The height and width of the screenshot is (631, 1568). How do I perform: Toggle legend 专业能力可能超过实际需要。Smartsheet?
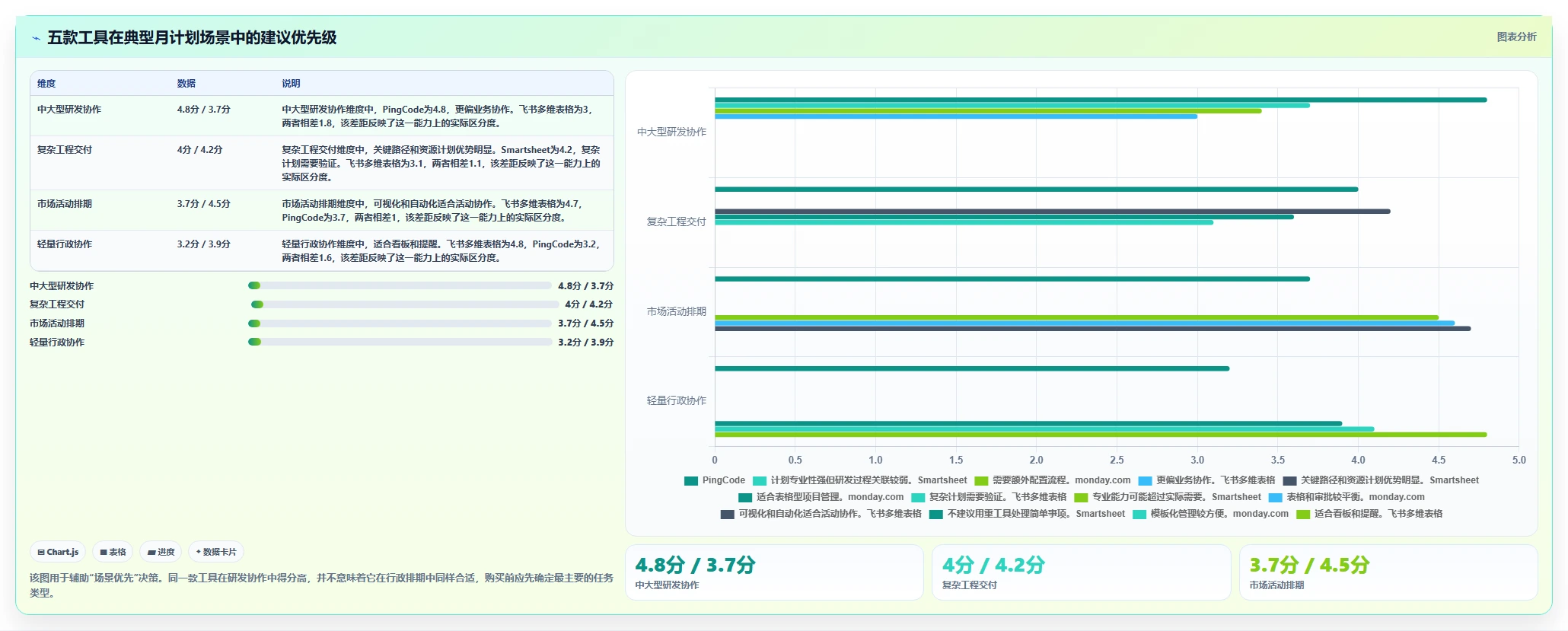tap(1168, 497)
